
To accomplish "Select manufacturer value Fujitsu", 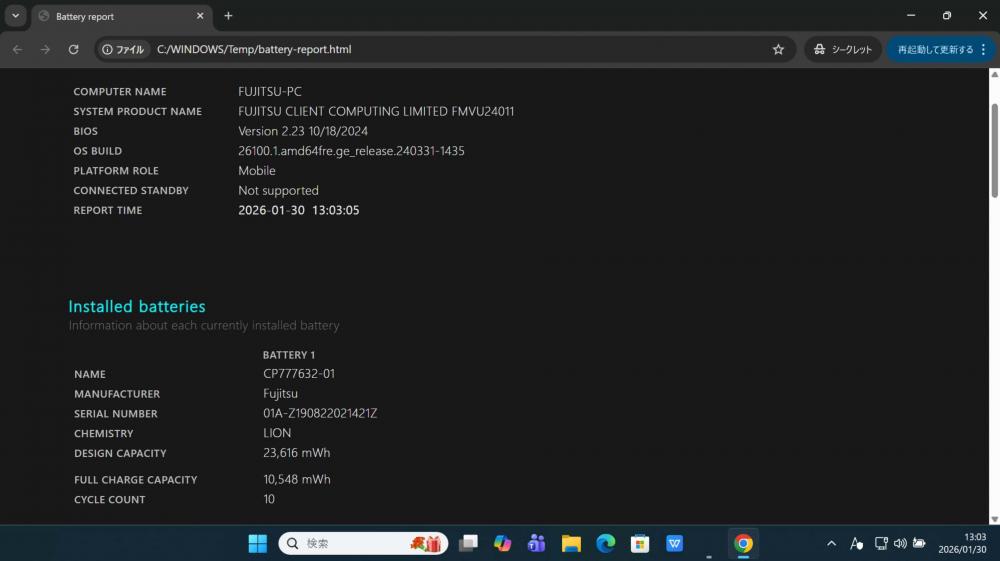I will click(x=280, y=393).
